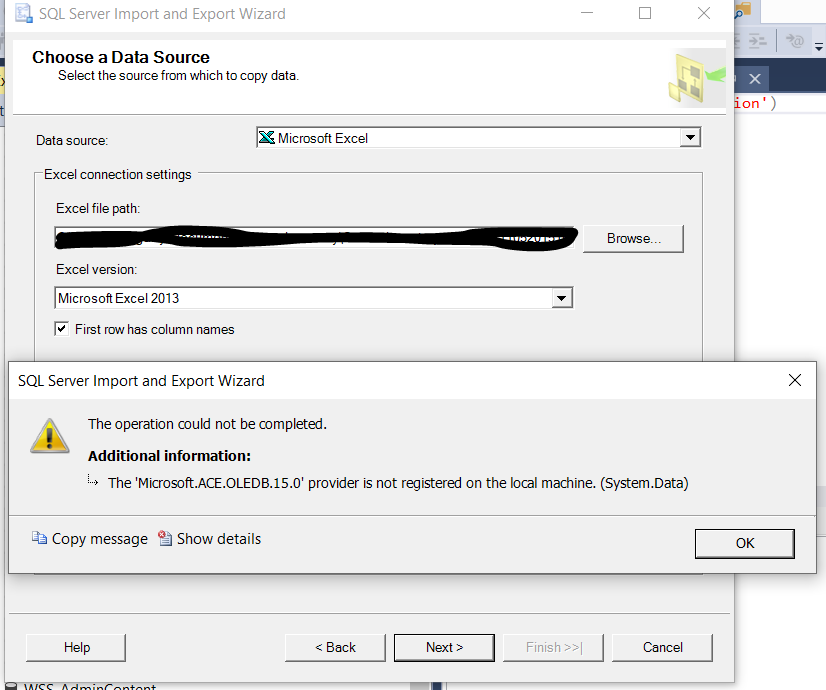Click the Help button

tap(76, 647)
